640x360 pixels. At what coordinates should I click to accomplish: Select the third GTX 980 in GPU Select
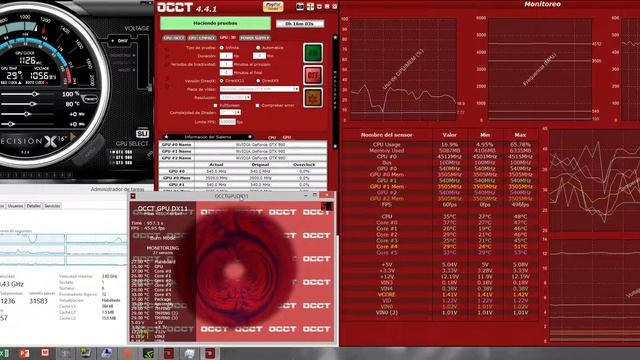click(x=122, y=162)
